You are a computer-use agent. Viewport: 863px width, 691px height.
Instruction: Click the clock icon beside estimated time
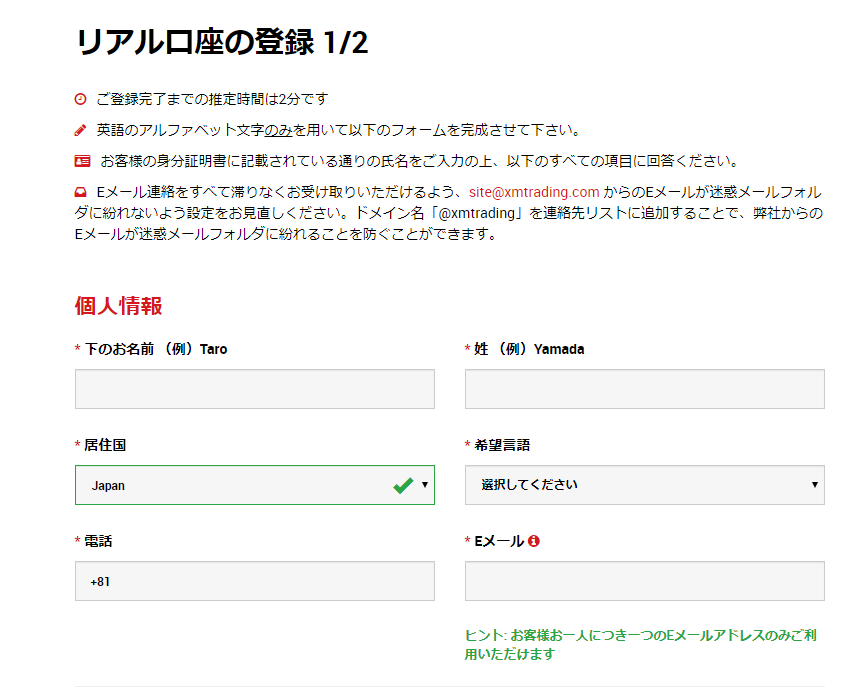pyautogui.click(x=80, y=99)
